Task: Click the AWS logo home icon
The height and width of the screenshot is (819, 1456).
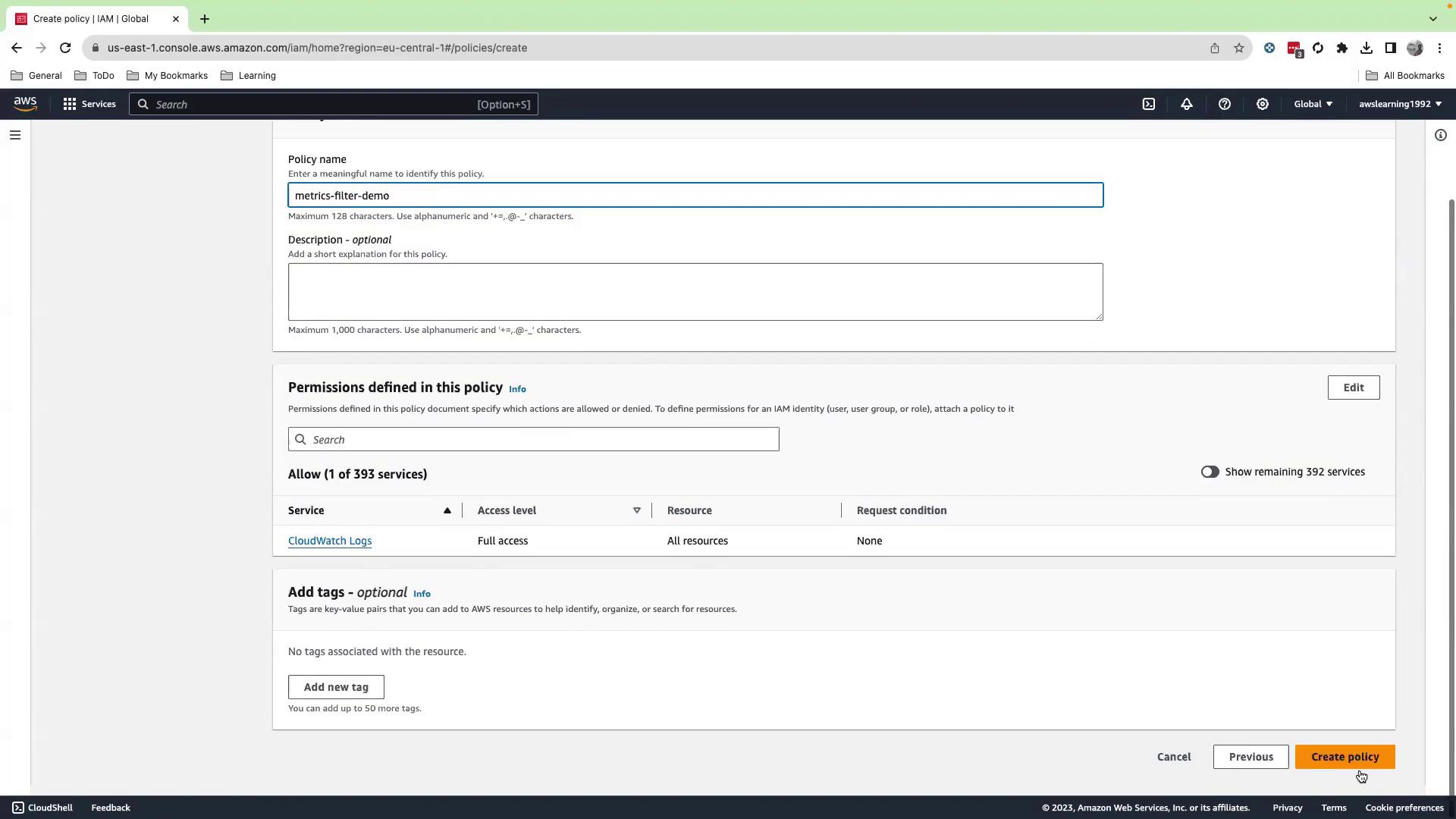Action: [x=25, y=105]
